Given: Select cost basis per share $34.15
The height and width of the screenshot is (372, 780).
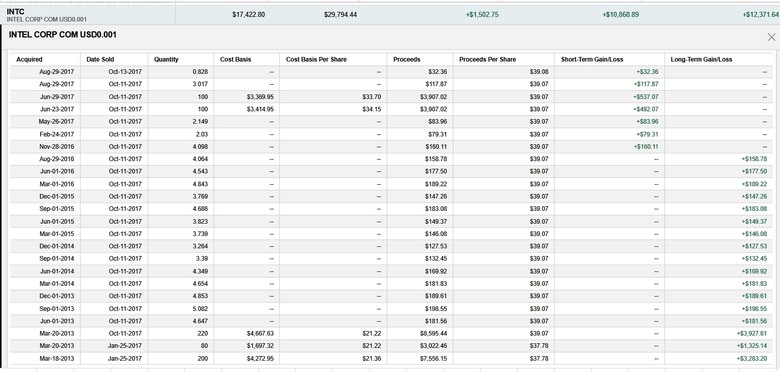Looking at the screenshot, I should coord(372,109).
